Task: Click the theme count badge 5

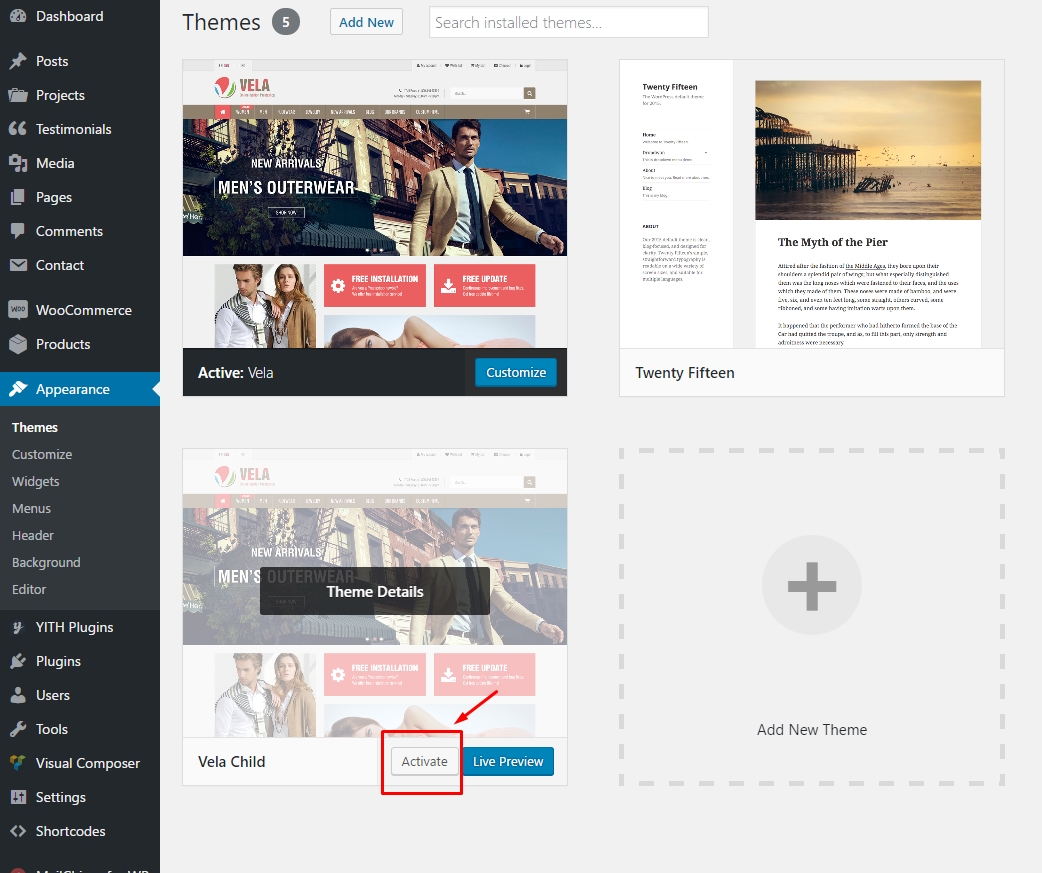Action: [286, 22]
